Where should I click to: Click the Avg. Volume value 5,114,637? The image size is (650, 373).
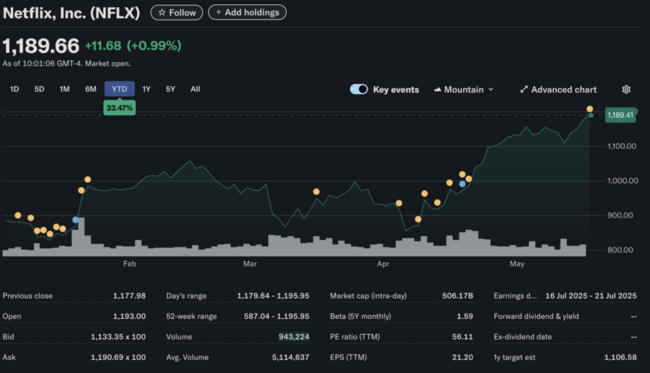click(291, 357)
